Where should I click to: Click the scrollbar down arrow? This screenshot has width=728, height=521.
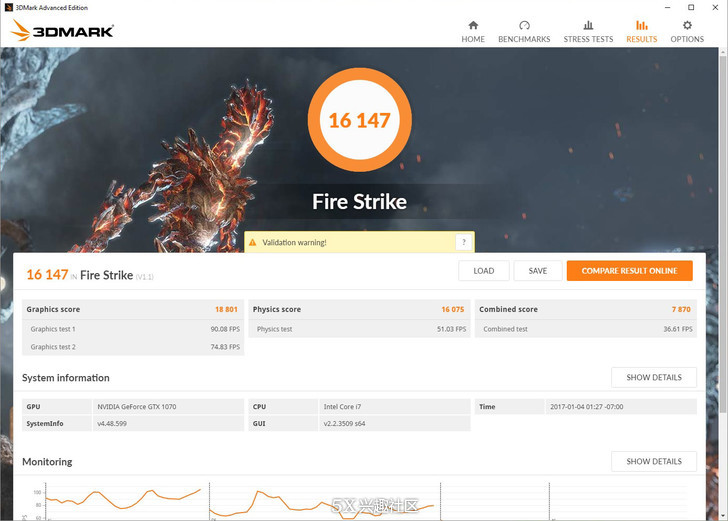pos(723,516)
